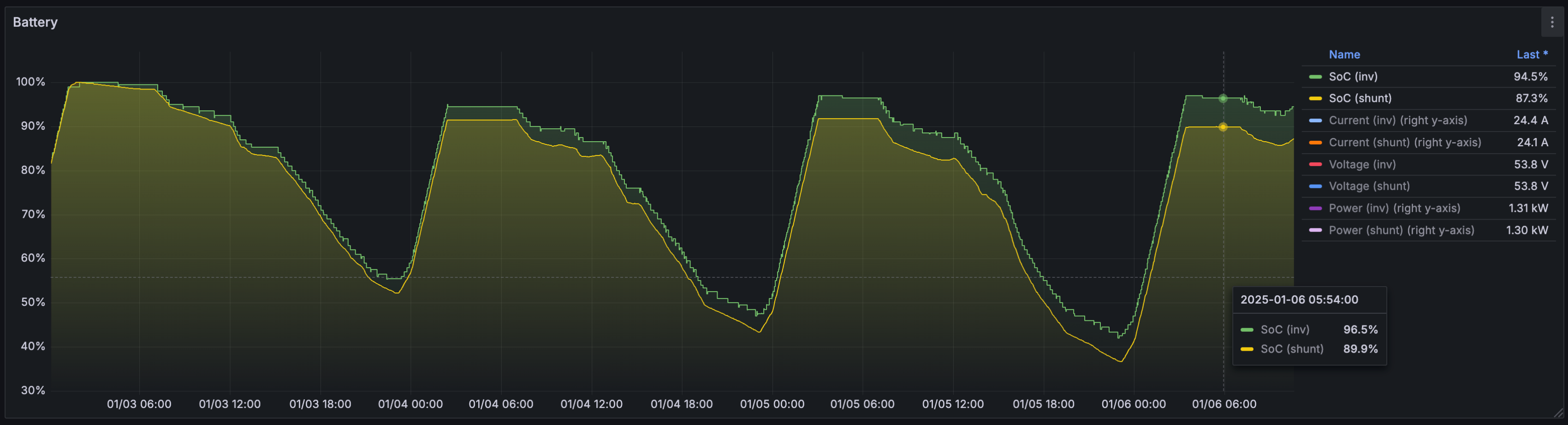This screenshot has height=425, width=1568.
Task: Click the 100% y-axis label
Action: point(30,82)
